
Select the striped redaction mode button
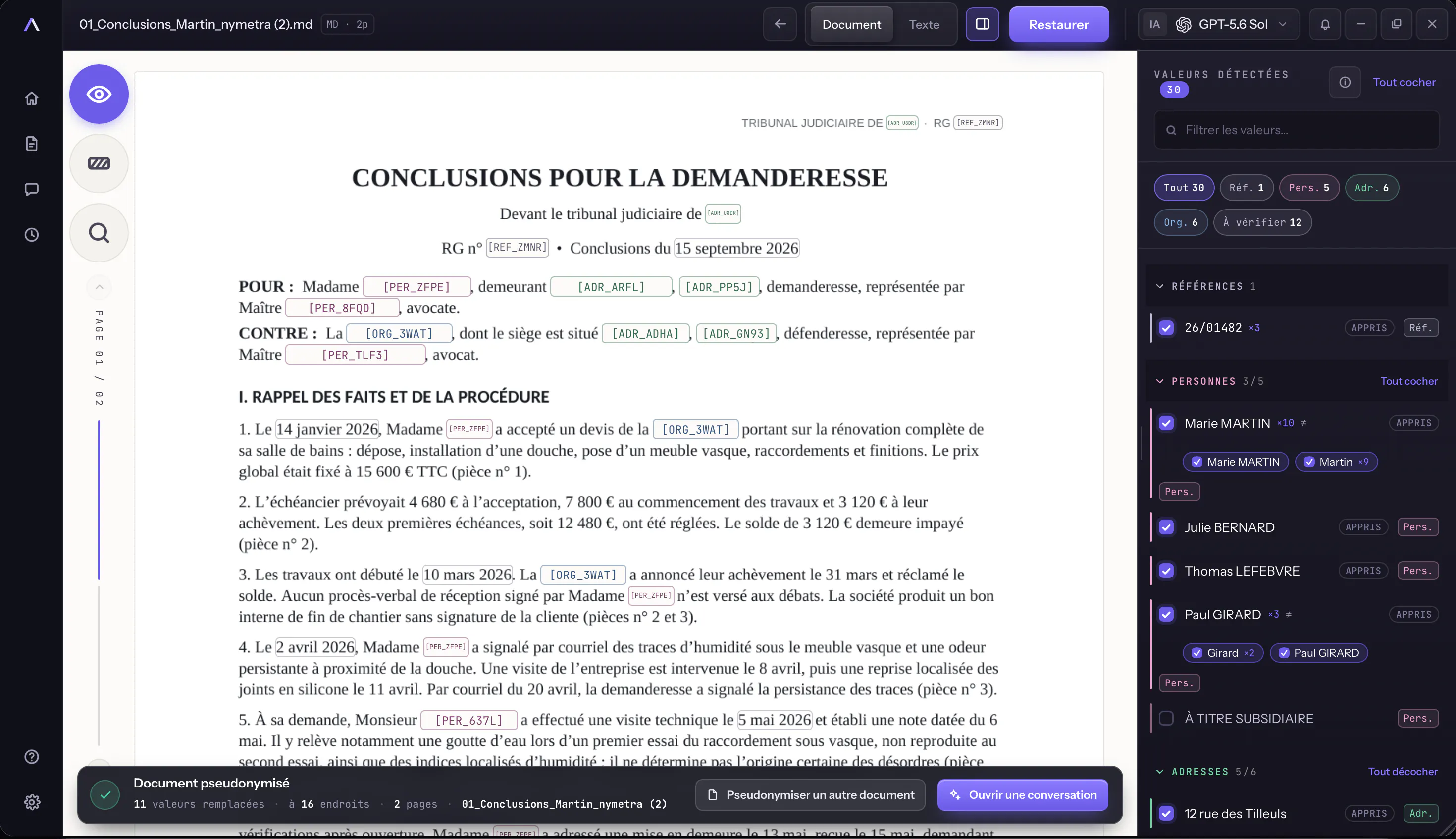click(99, 163)
